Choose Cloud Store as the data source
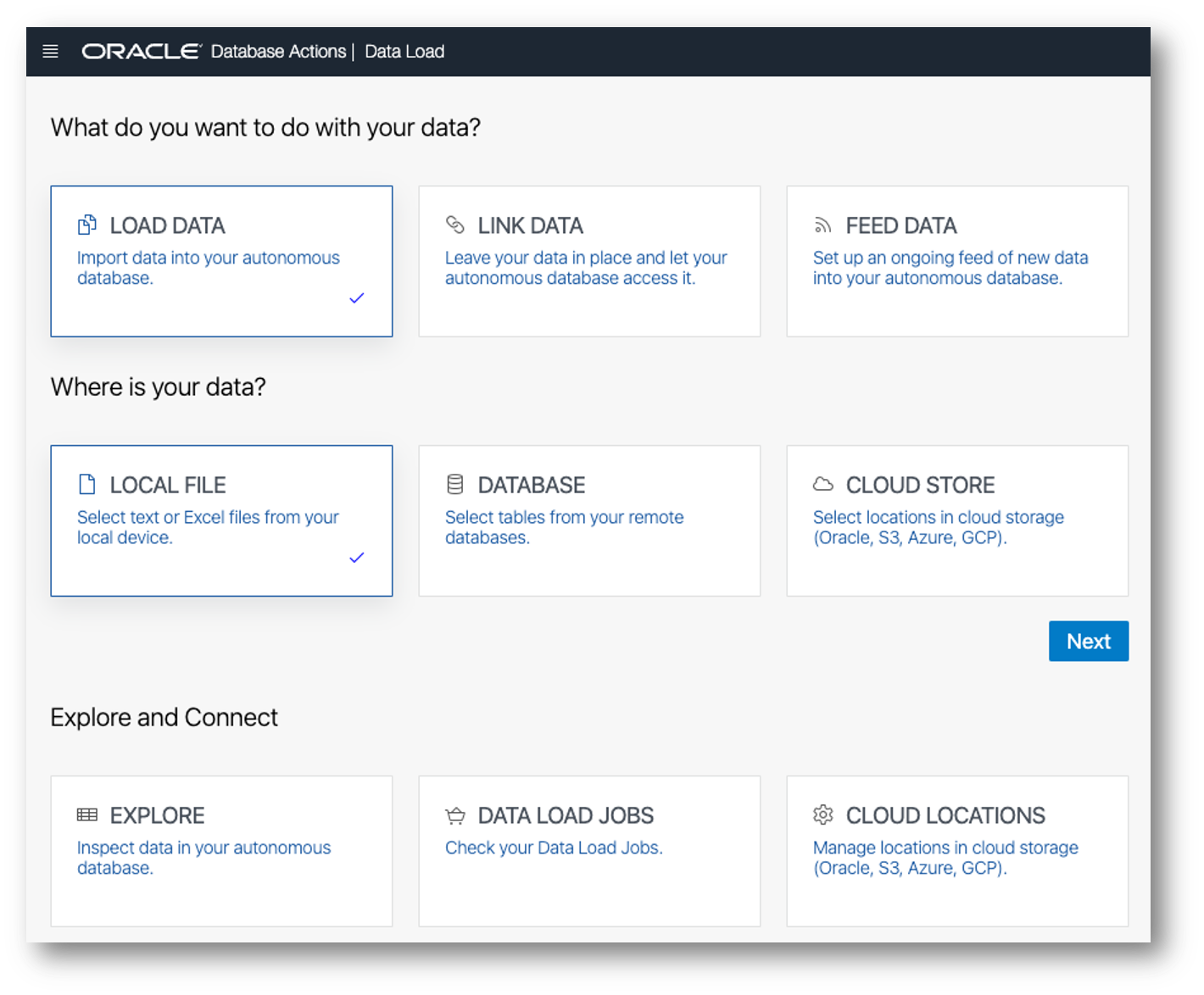The height and width of the screenshot is (995, 1204). pos(957,520)
